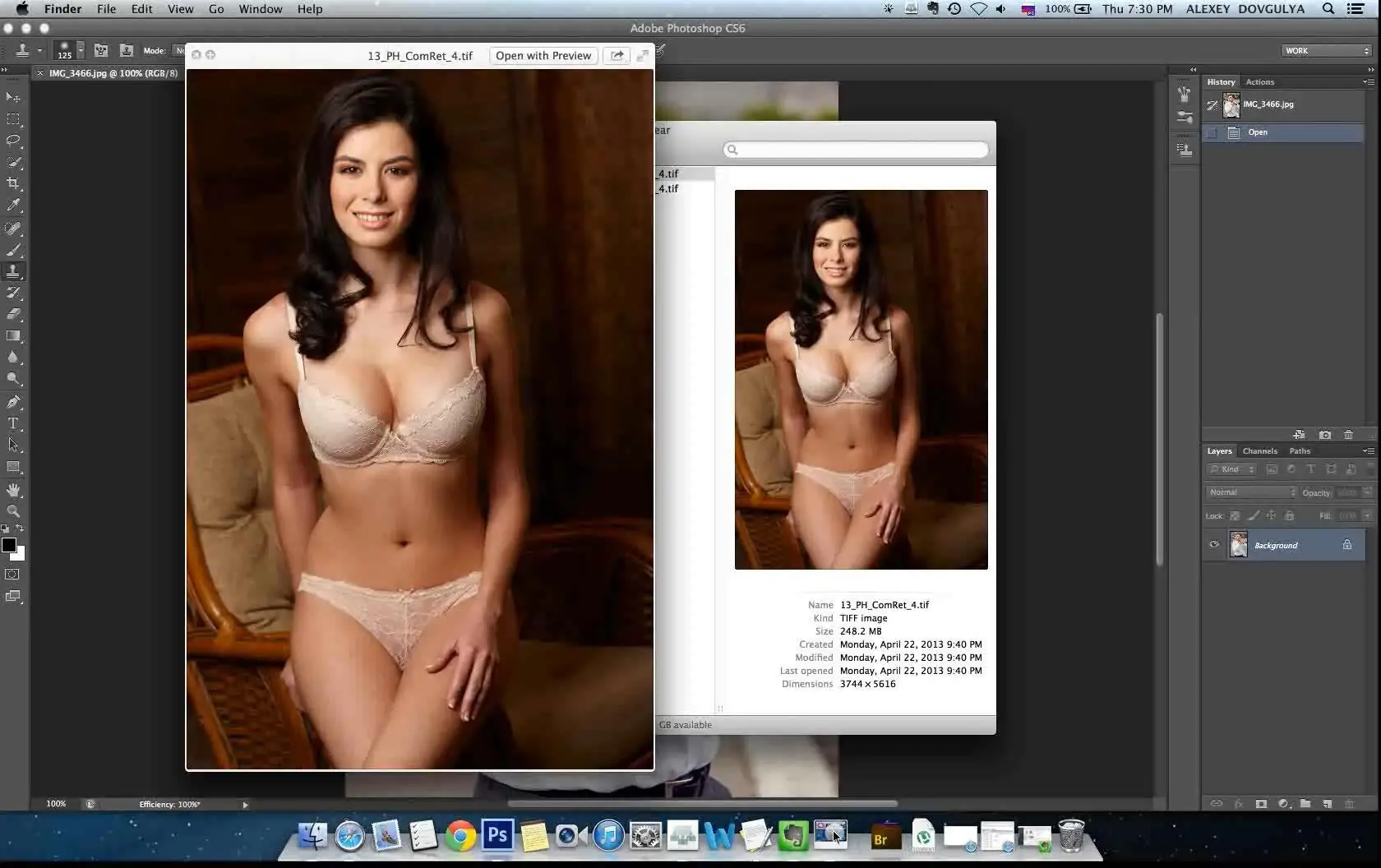Select the Blur tool
1381x868 pixels.
click(13, 357)
